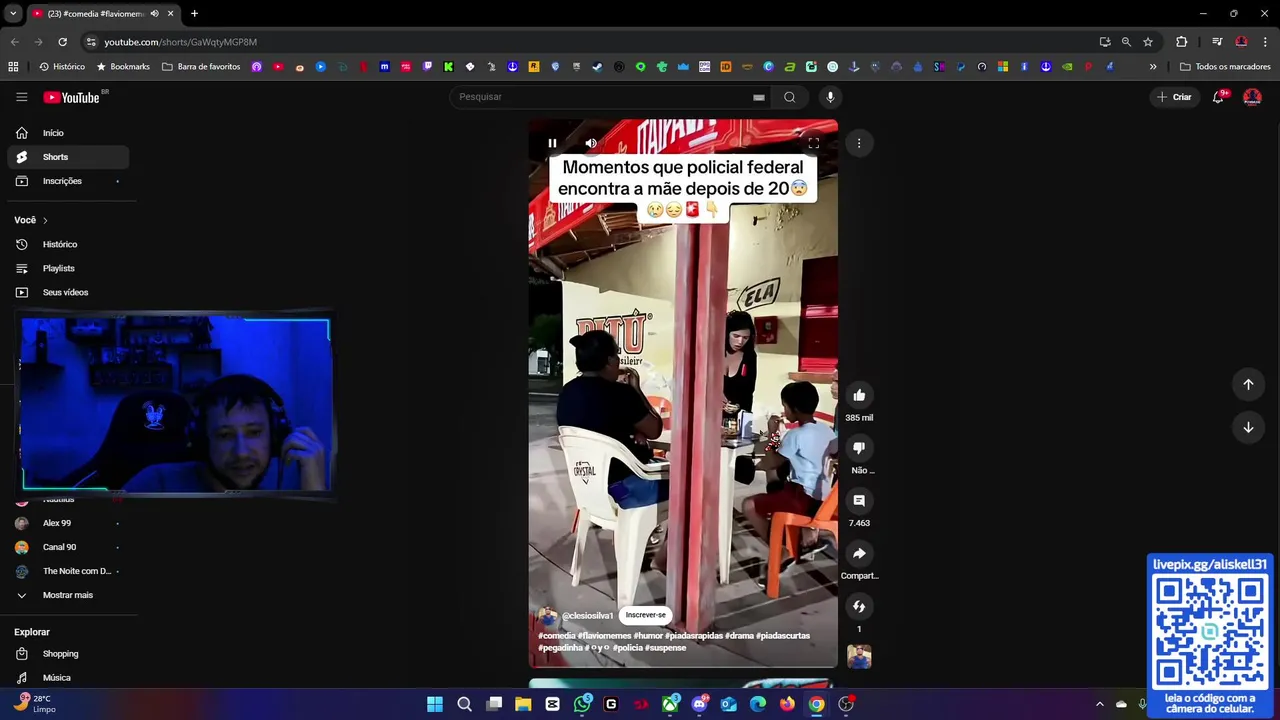Open Playlists in the sidebar
1280x720 pixels.
tap(68, 268)
